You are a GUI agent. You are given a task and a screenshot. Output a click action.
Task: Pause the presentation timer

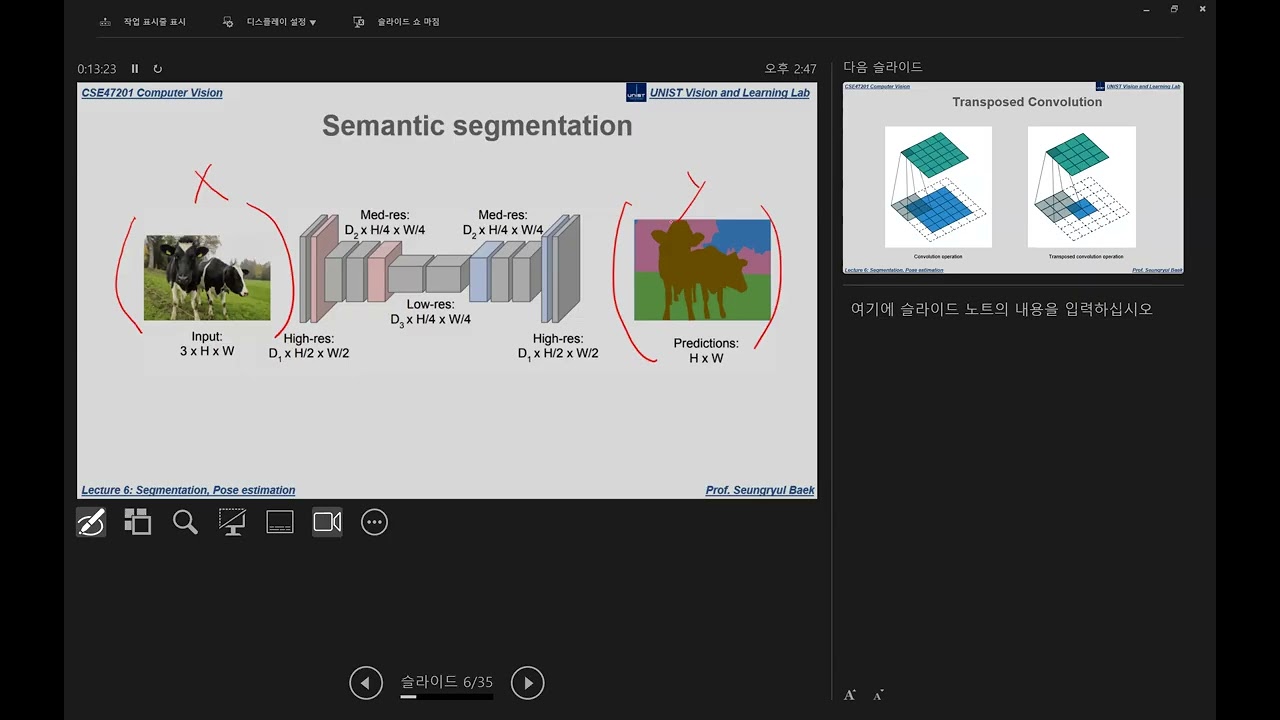[x=135, y=69]
